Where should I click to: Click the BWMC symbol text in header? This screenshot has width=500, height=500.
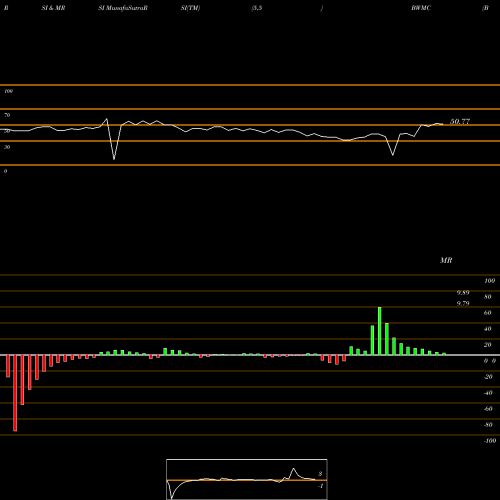coord(421,8)
